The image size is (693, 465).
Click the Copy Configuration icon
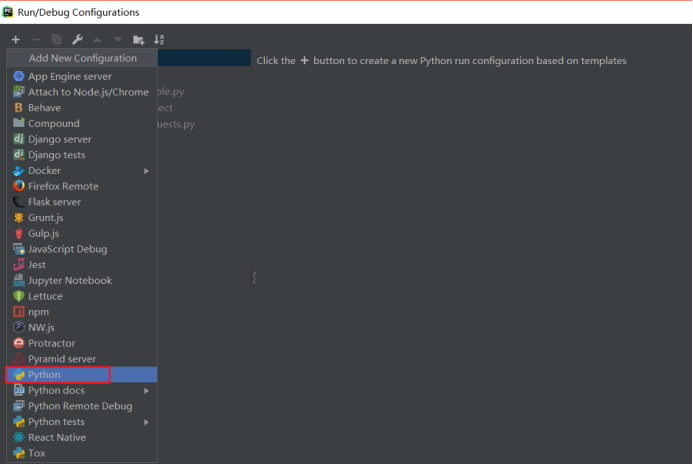[x=57, y=40]
